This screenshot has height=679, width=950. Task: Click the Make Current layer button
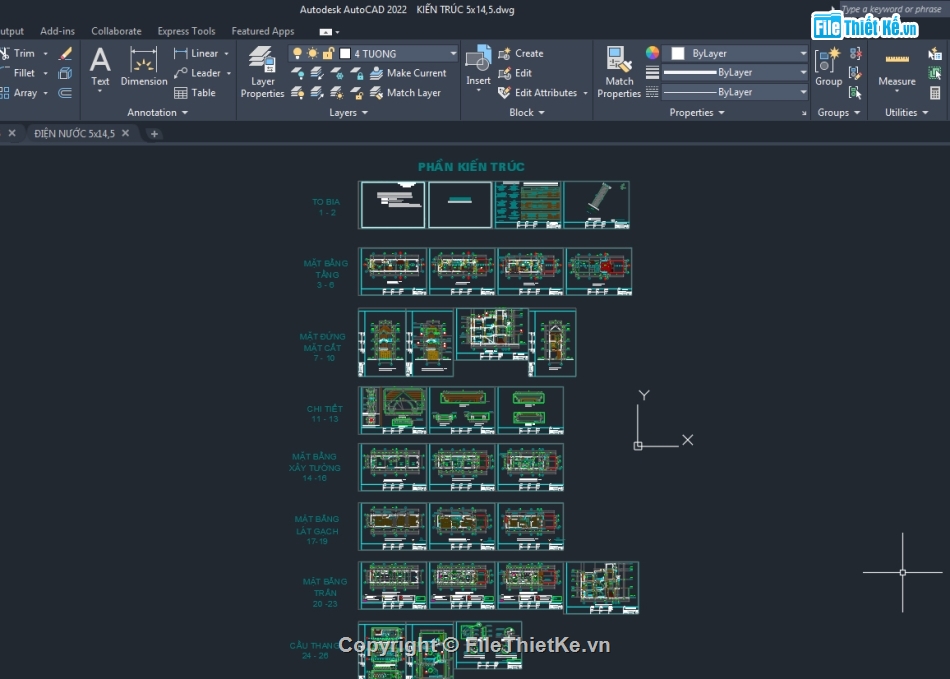(408, 73)
